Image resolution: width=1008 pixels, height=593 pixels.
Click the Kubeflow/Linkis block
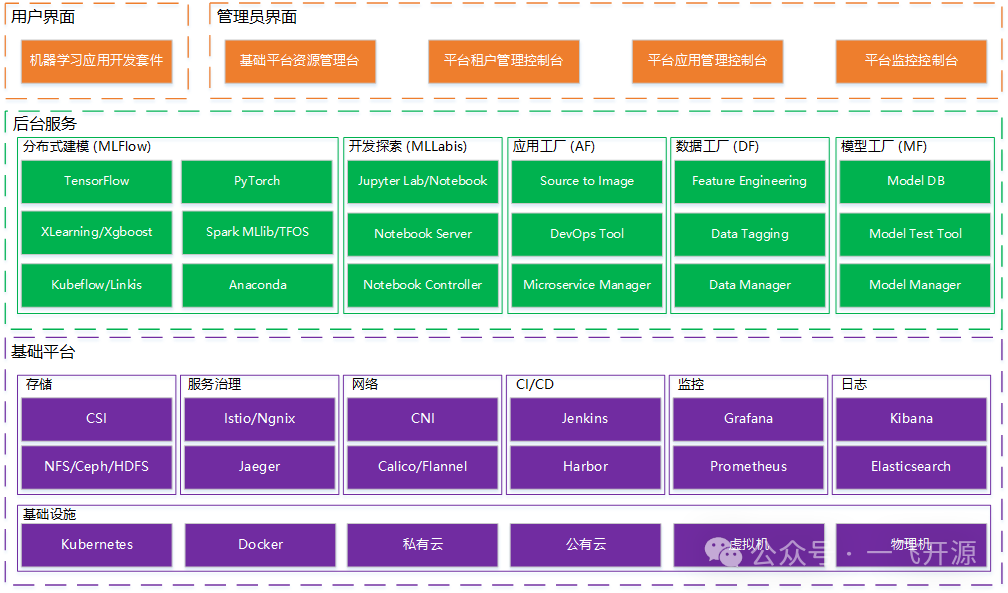pos(96,285)
